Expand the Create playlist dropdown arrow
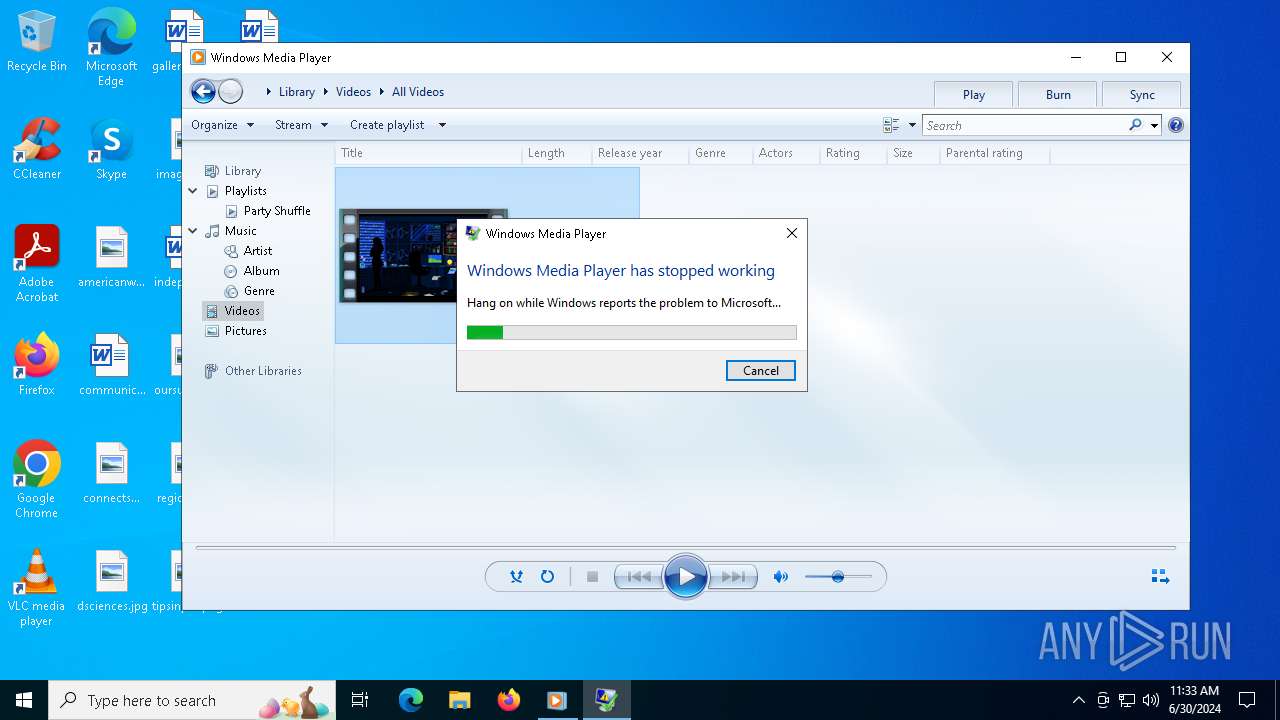1280x720 pixels. (442, 125)
